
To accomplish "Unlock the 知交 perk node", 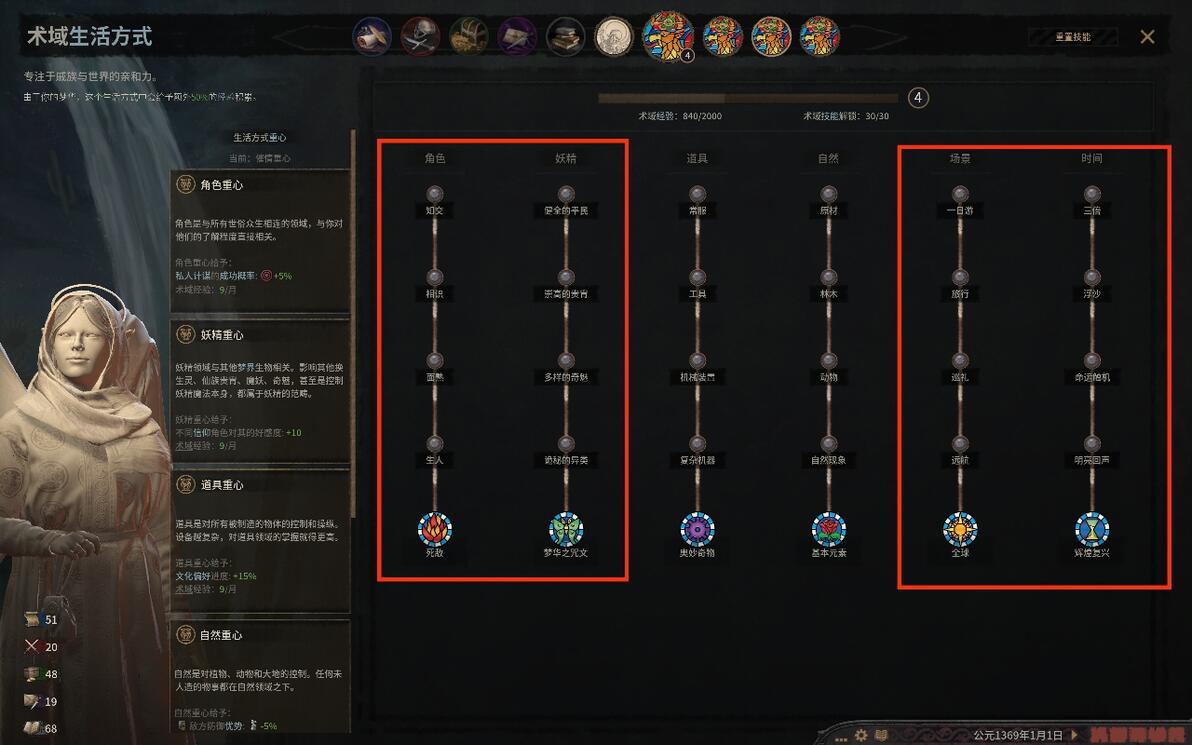I will tap(435, 194).
